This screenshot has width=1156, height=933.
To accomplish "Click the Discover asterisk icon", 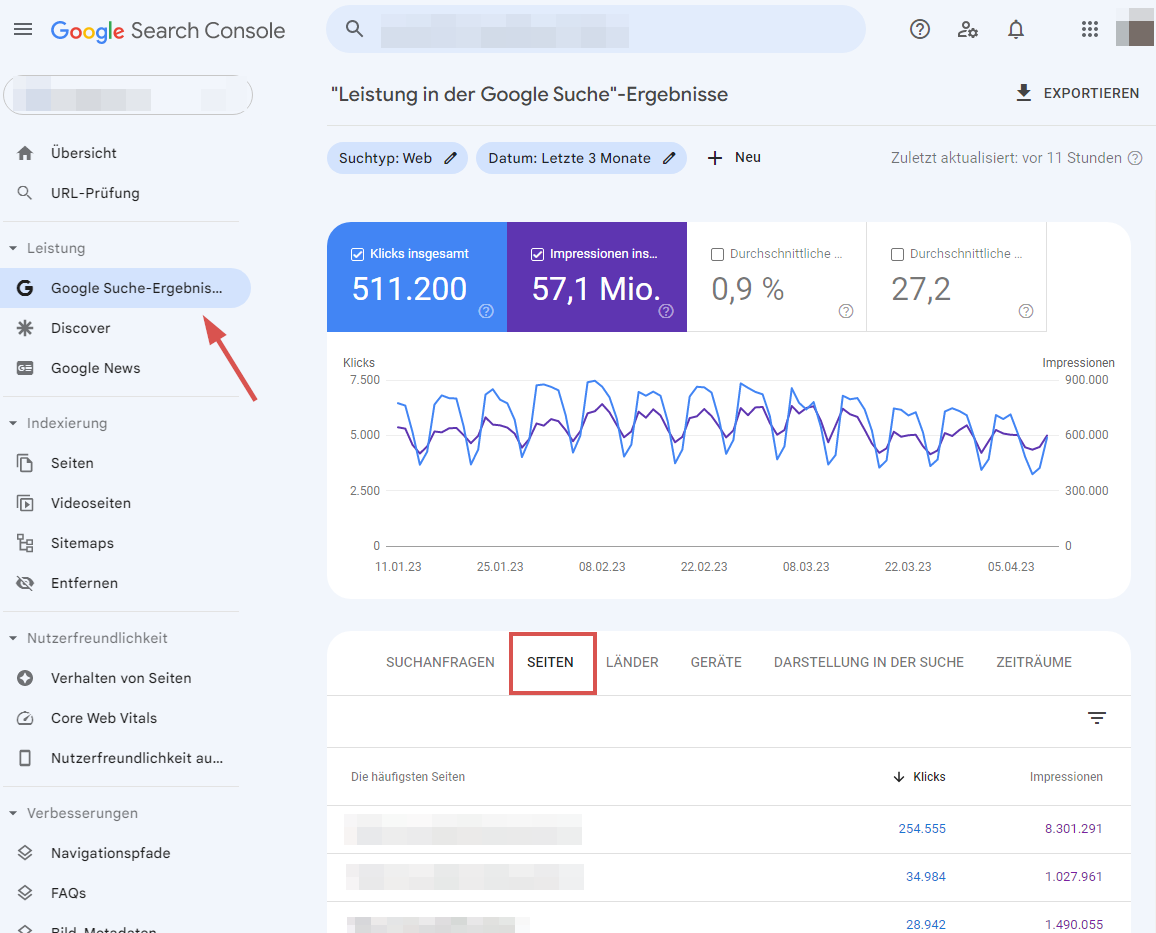I will click(x=25, y=328).
